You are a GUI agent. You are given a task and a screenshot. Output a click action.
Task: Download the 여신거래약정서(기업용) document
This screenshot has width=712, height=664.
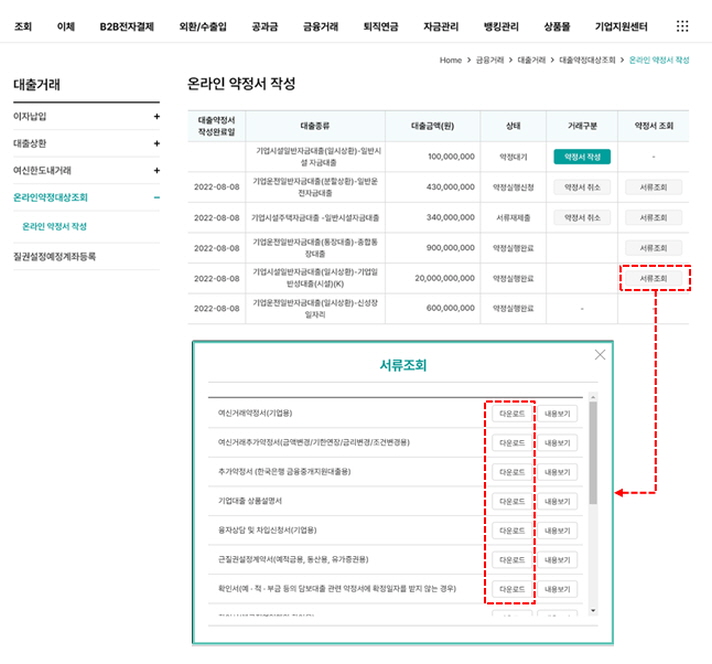tap(510, 413)
